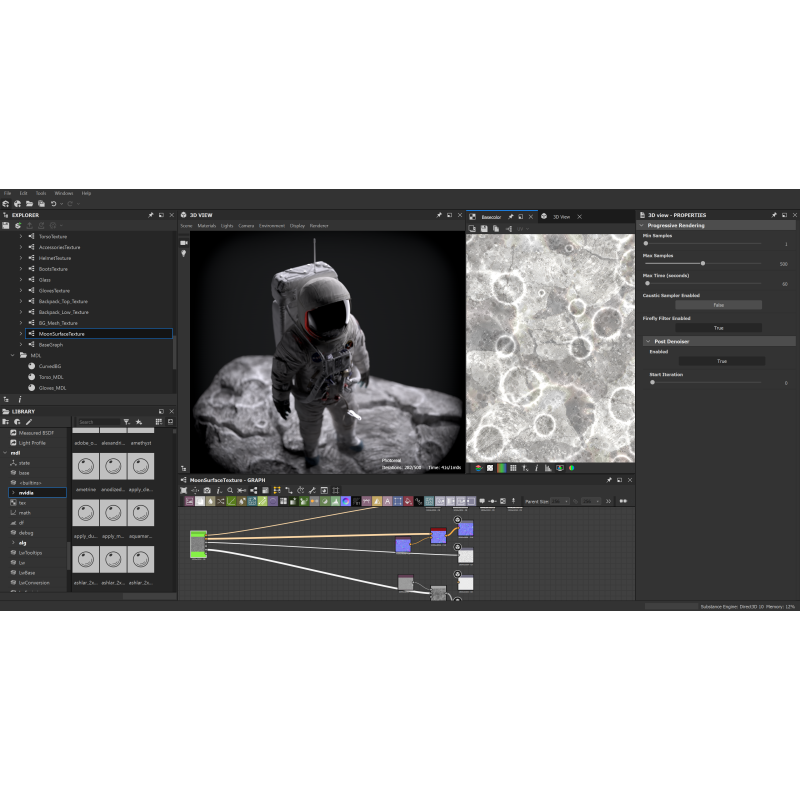
Task: Click the light bulb icon in 3D View
Action: click(x=184, y=254)
